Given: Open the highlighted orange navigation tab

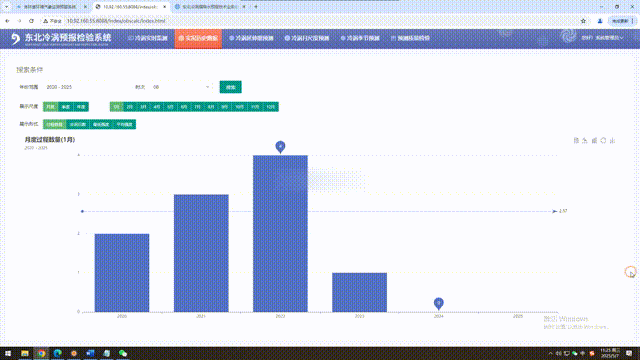Looking at the screenshot, I should [198, 38].
